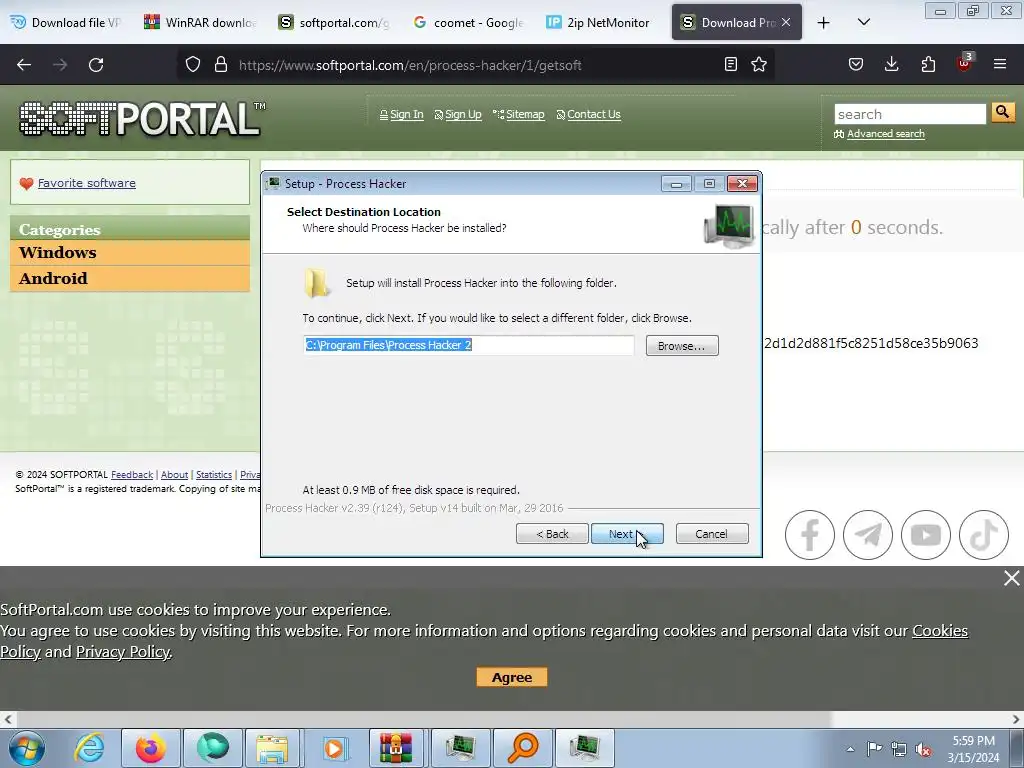The image size is (1024, 768).
Task: Click the uBlock extension icon with badge
Action: (x=965, y=63)
